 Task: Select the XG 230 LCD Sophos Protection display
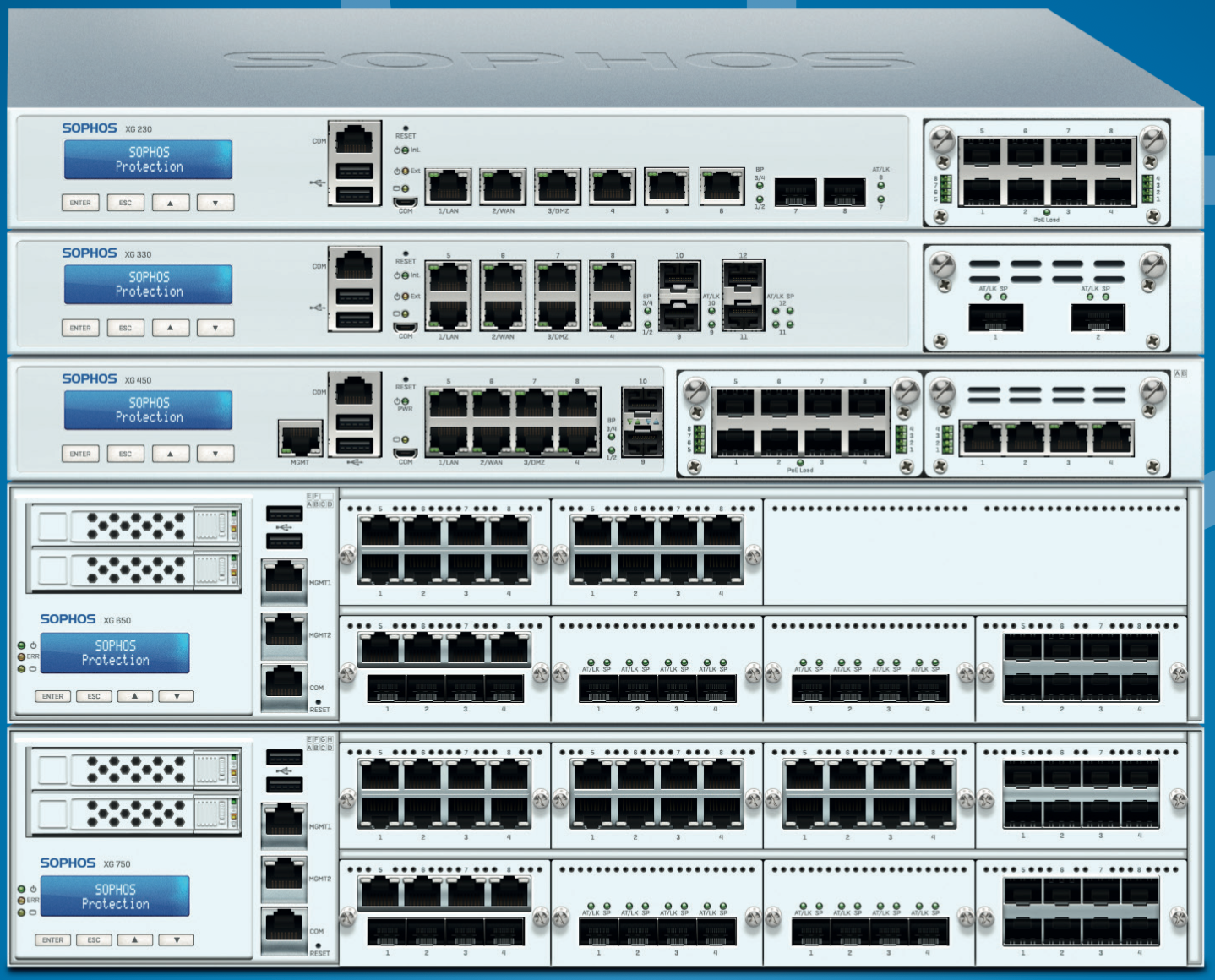coord(148,160)
